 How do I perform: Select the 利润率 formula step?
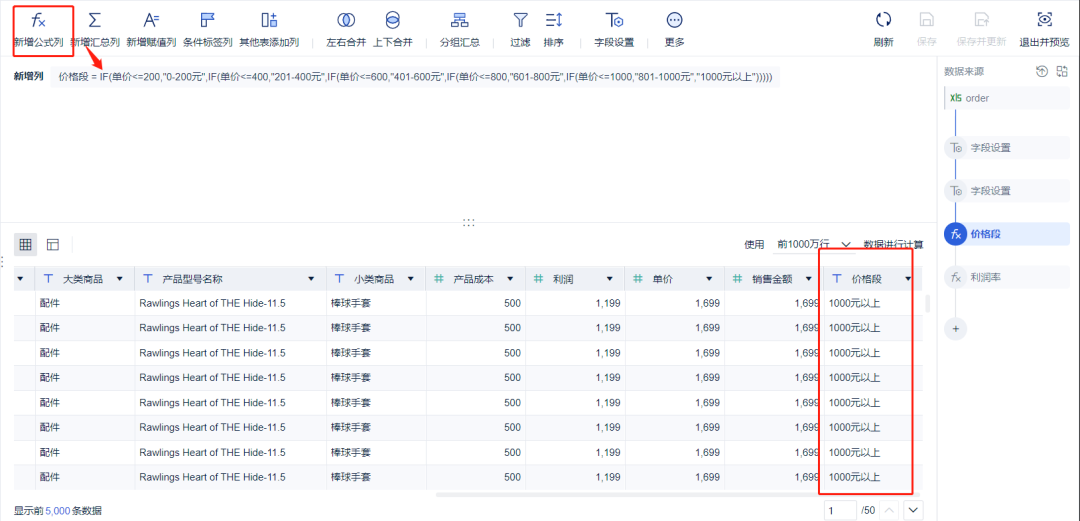coord(1007,278)
